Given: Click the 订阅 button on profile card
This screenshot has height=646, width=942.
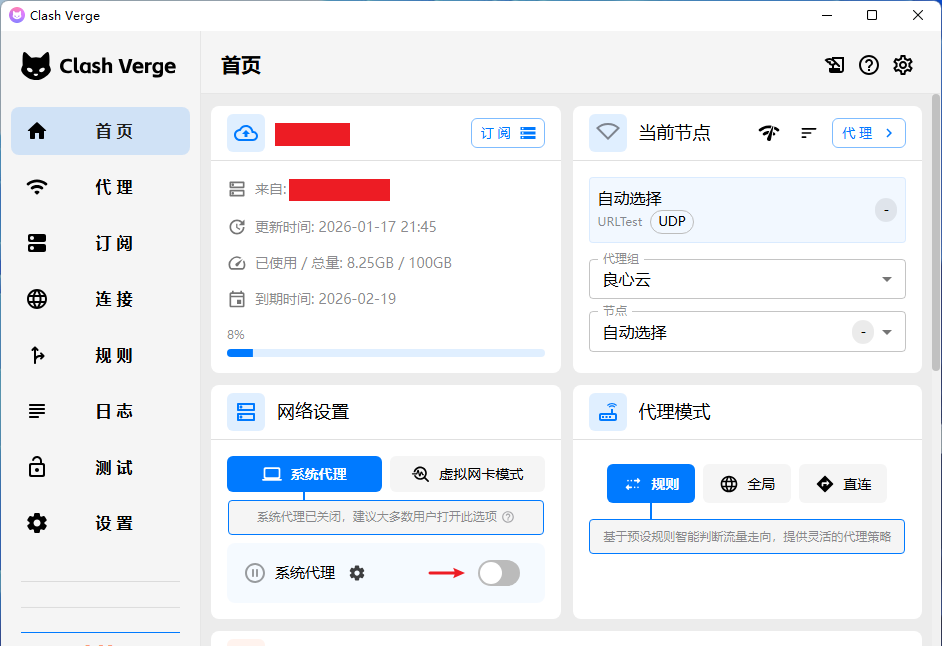Looking at the screenshot, I should pos(508,133).
